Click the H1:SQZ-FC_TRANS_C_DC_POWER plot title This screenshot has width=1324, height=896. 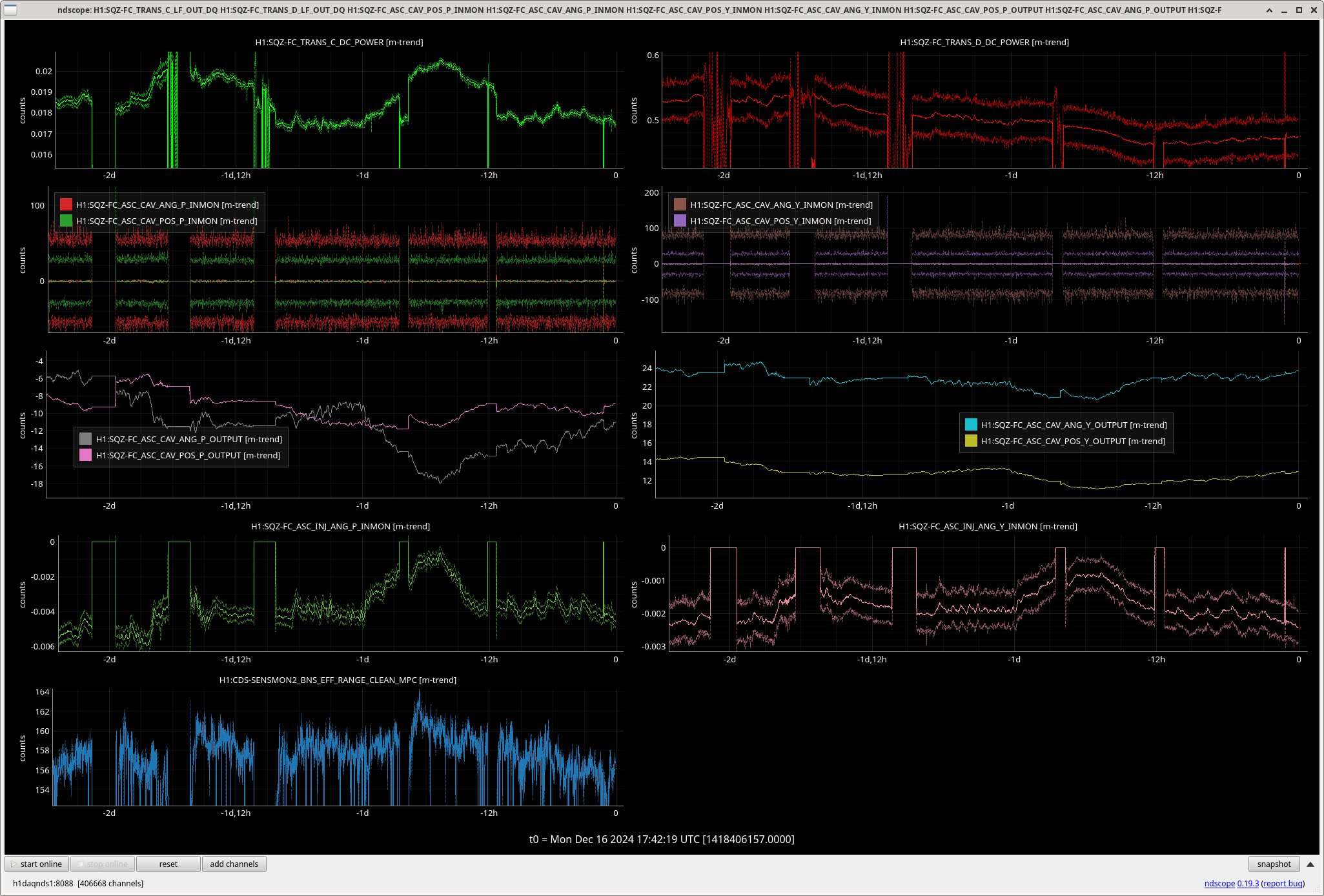[340, 42]
